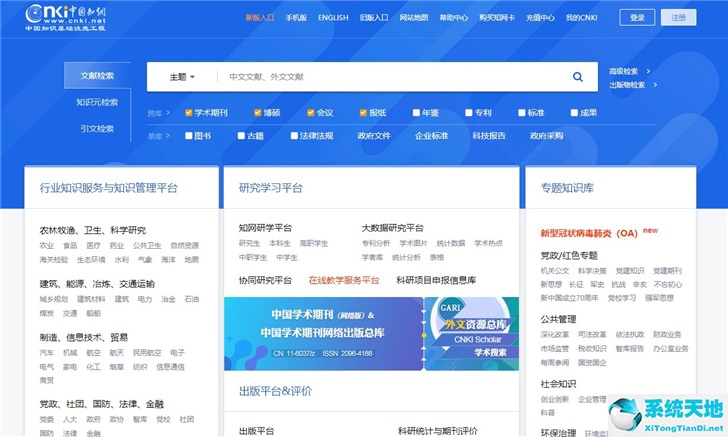
Task: Uncheck the 会议 checkbox
Action: tap(311, 113)
